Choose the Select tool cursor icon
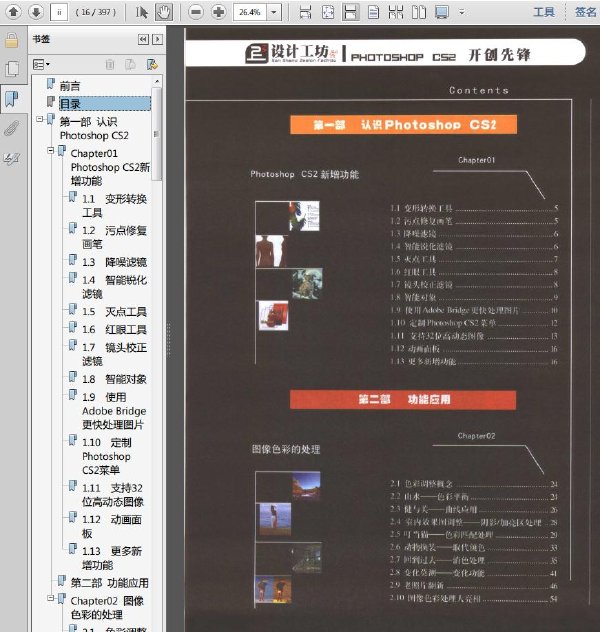Image resolution: width=600 pixels, height=632 pixels. pos(141,12)
